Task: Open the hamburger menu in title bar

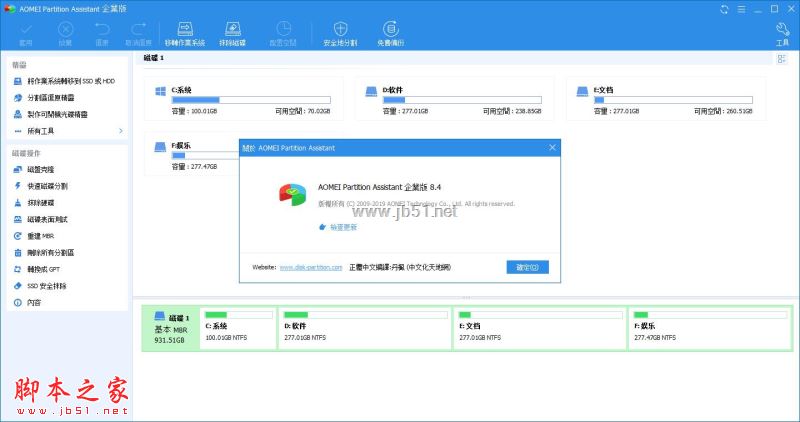Action: coord(741,9)
